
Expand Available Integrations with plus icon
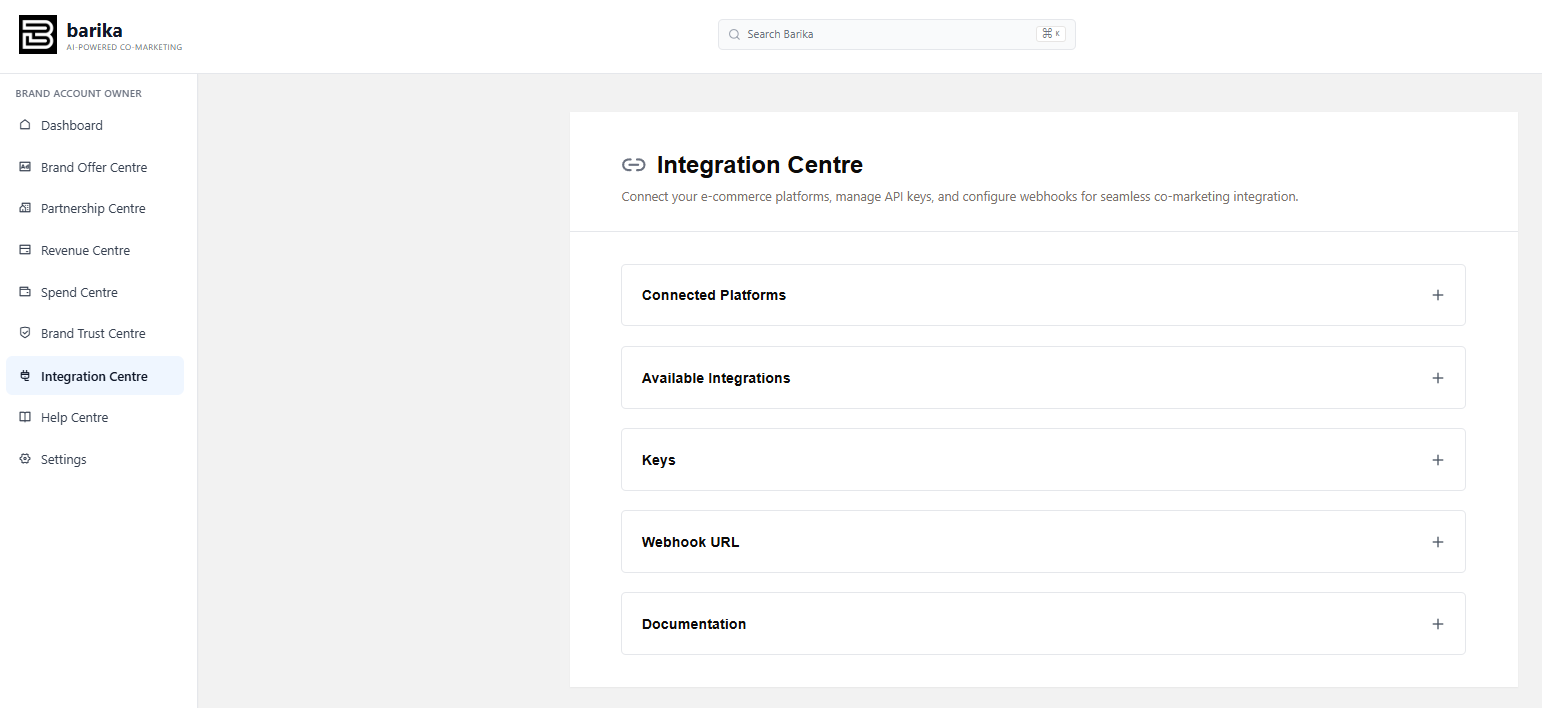[1437, 378]
